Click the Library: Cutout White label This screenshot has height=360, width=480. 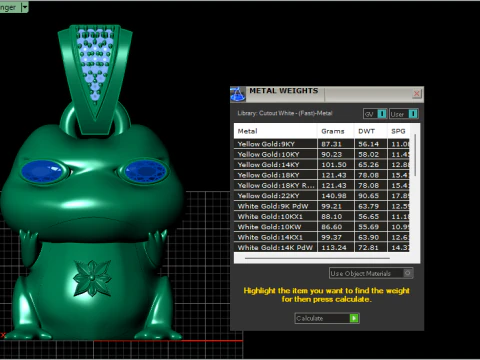(x=285, y=113)
